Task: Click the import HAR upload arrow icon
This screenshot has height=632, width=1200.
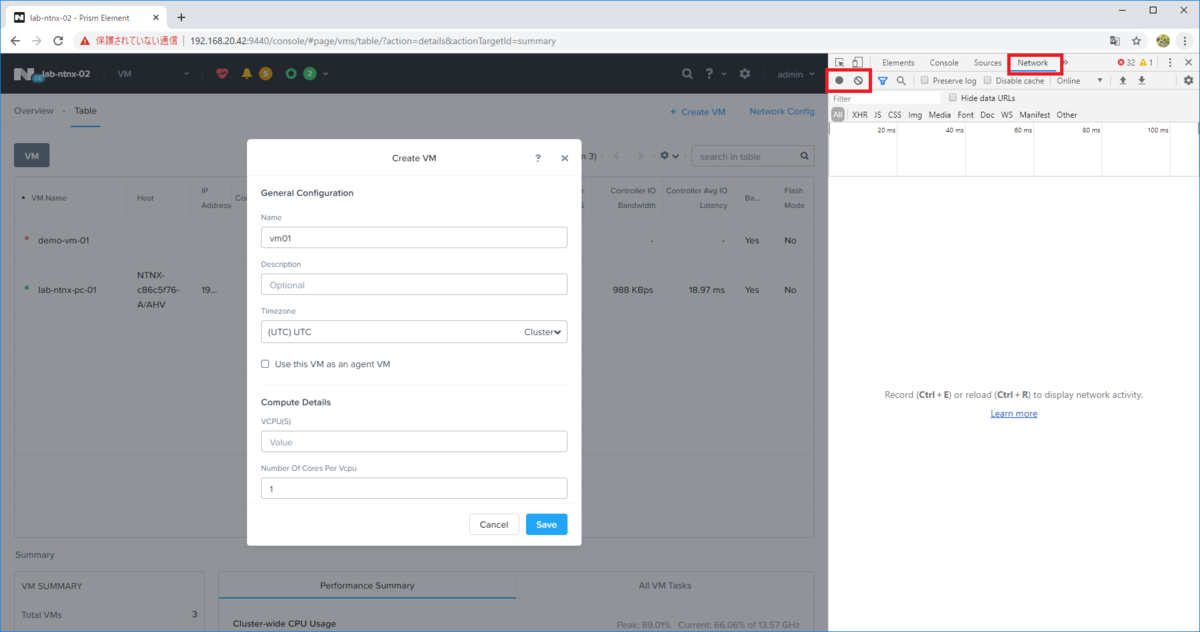Action: [x=1123, y=80]
